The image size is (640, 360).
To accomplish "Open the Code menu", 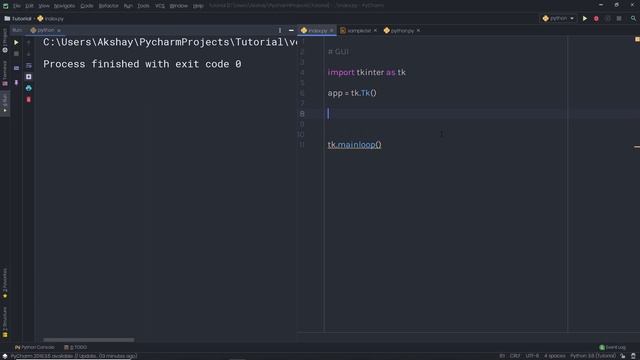I will click(x=87, y=6).
